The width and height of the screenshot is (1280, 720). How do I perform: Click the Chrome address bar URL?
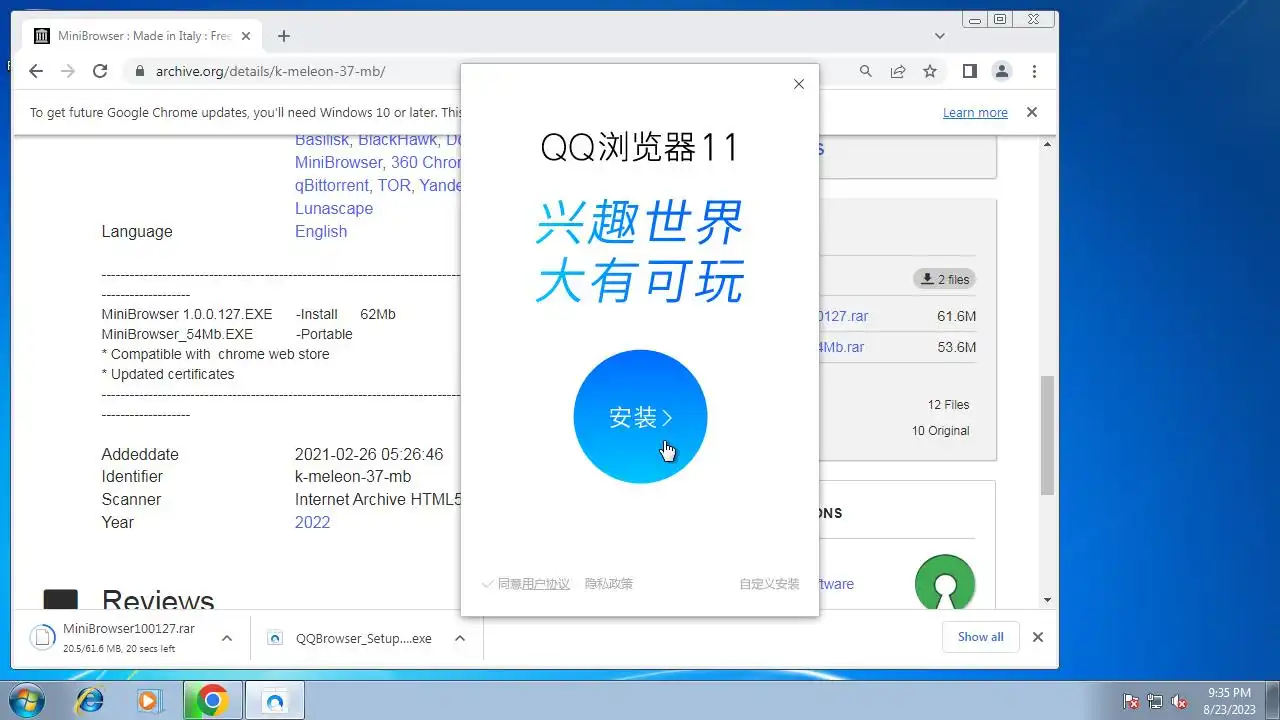270,71
